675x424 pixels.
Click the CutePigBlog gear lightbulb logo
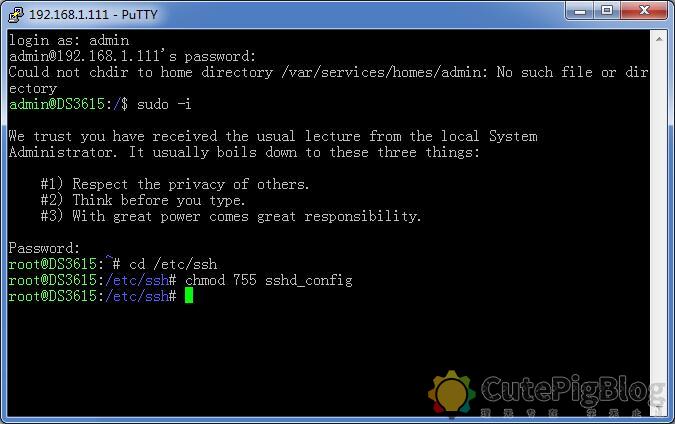(451, 393)
